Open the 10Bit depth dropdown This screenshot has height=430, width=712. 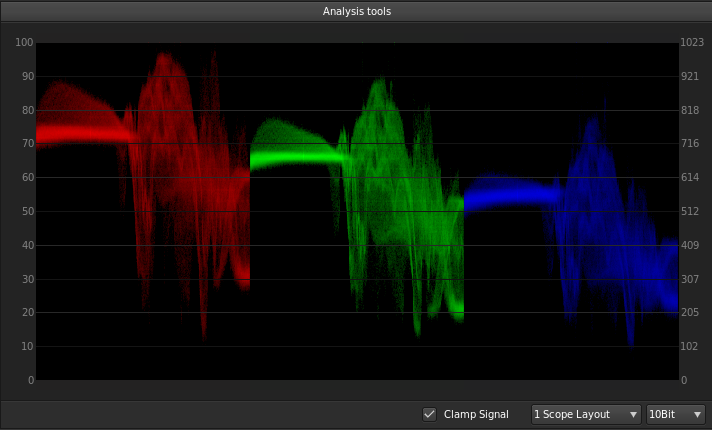point(676,414)
